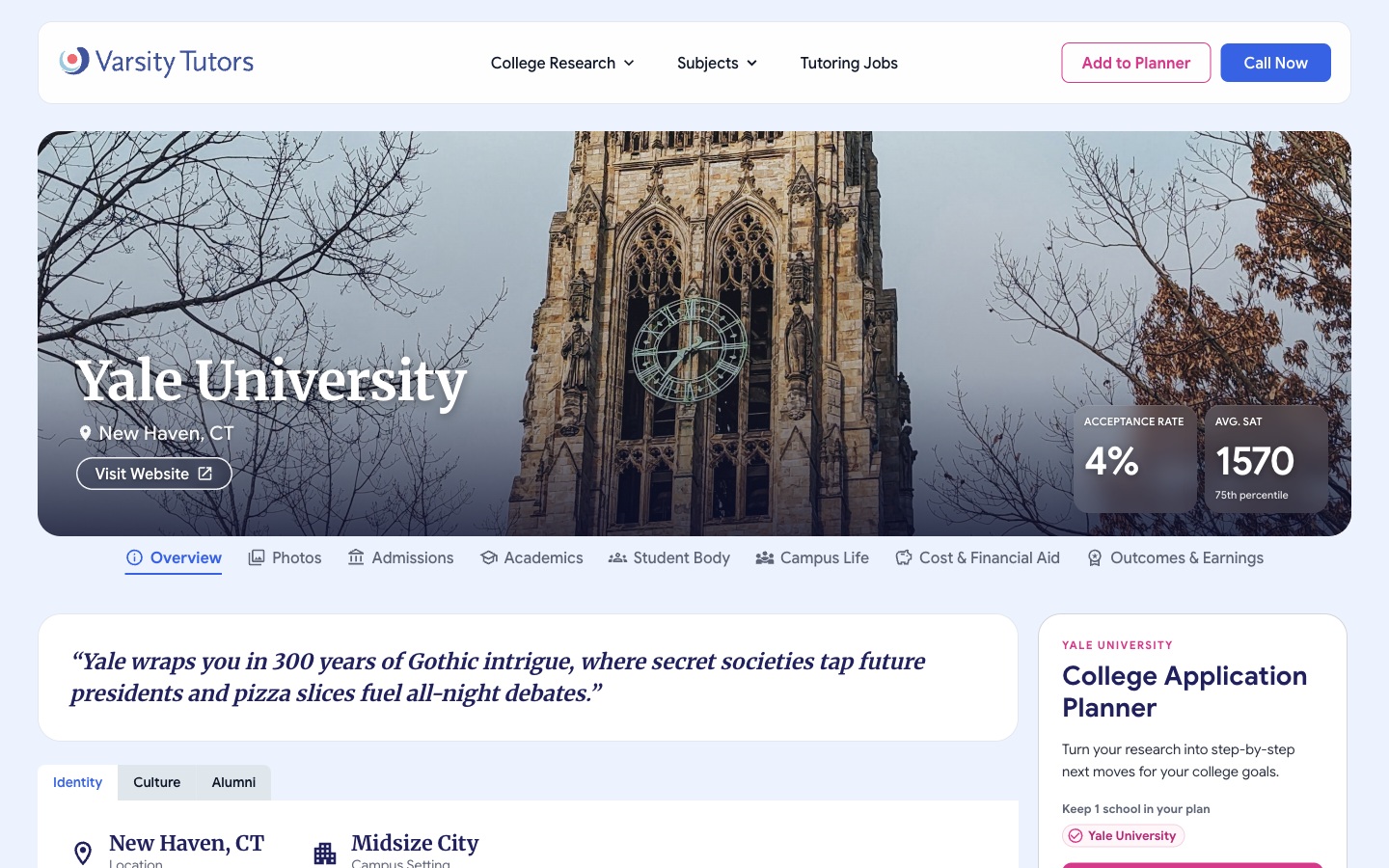Open Outcomes & Earnings tab

click(x=1175, y=557)
